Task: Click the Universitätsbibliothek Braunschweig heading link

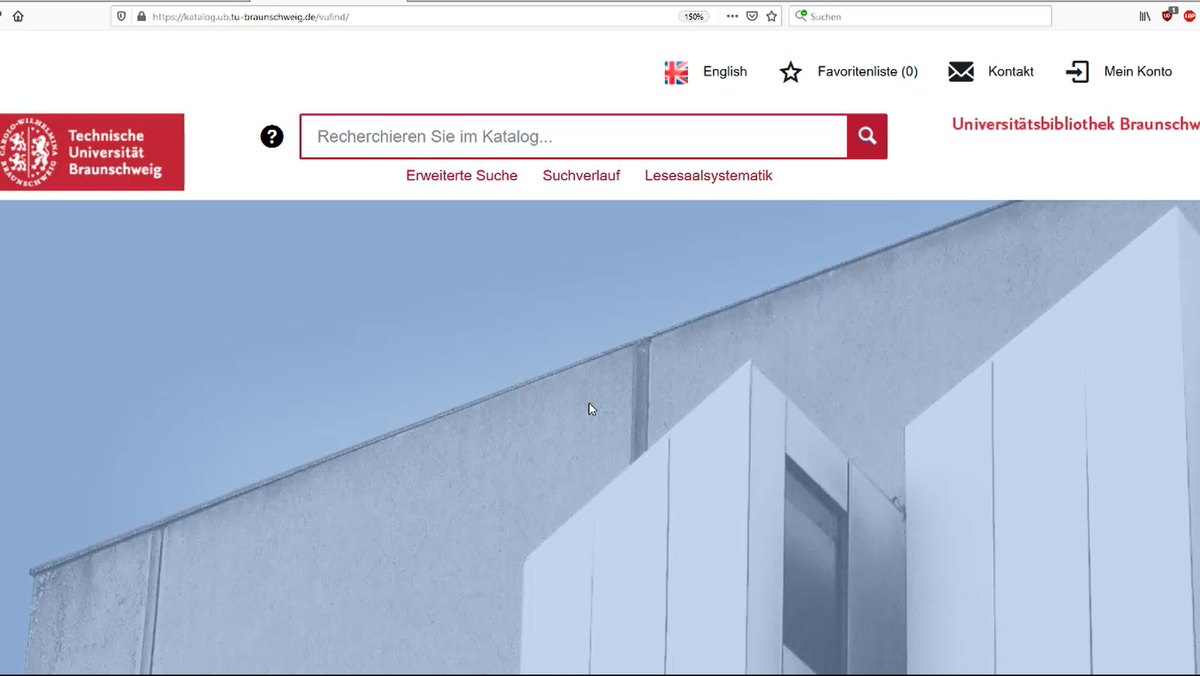Action: click(x=1075, y=125)
